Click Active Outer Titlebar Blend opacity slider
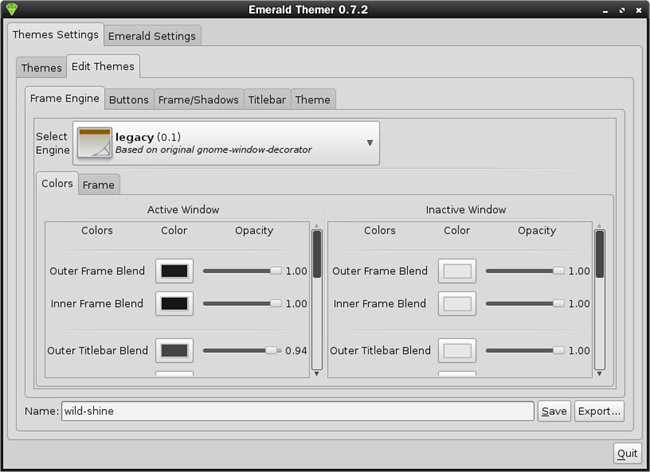The width and height of the screenshot is (650, 472). coord(242,351)
